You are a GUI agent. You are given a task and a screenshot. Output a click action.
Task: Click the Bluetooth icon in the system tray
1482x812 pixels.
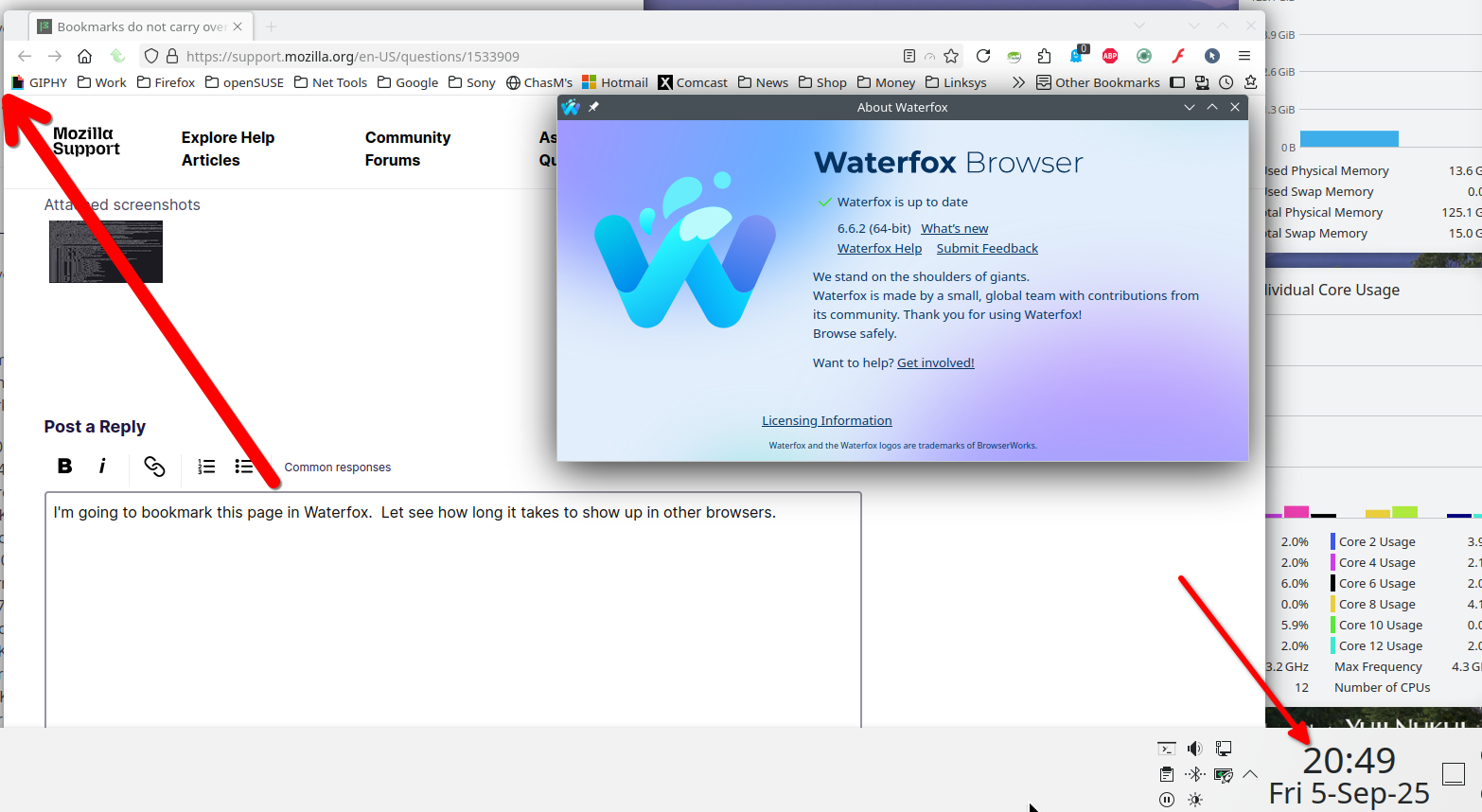(1195, 774)
